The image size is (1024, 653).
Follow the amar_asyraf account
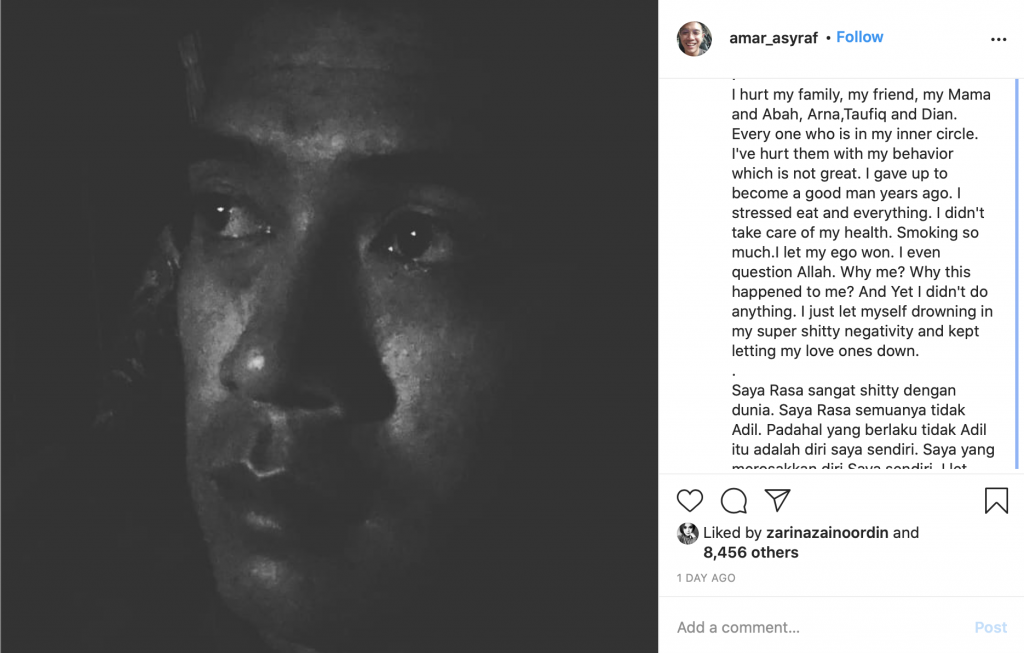click(x=859, y=37)
